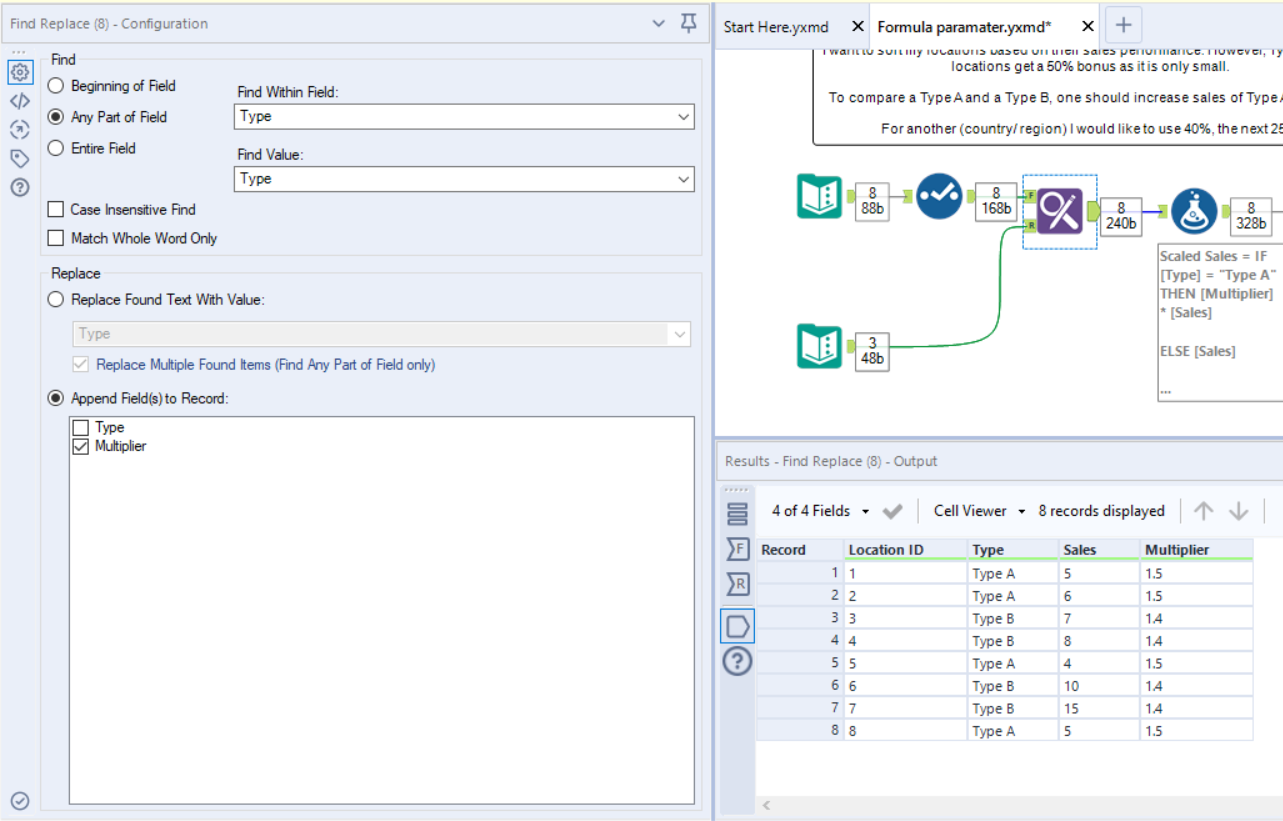Open the Cell Viewer dropdown
1283x821 pixels.
976,511
